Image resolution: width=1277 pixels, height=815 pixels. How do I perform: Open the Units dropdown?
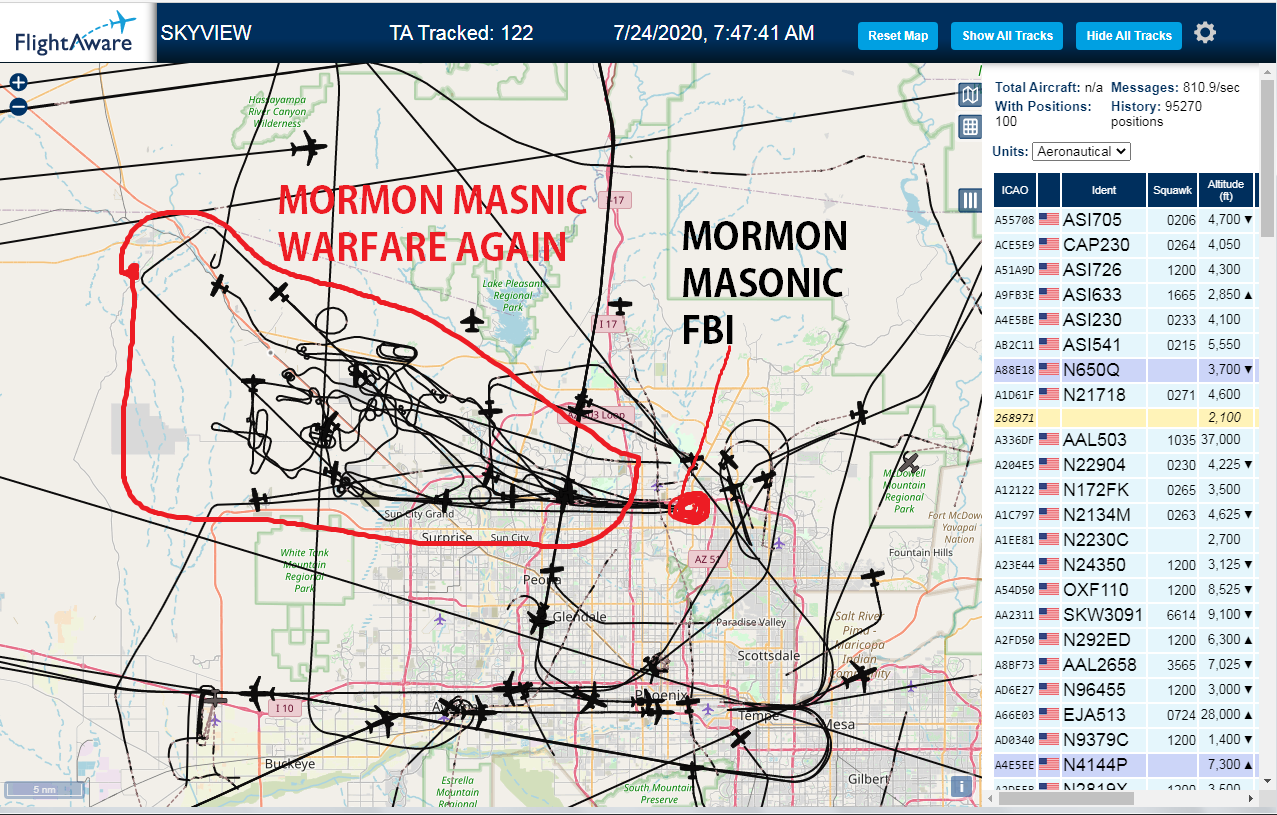[x=1081, y=151]
